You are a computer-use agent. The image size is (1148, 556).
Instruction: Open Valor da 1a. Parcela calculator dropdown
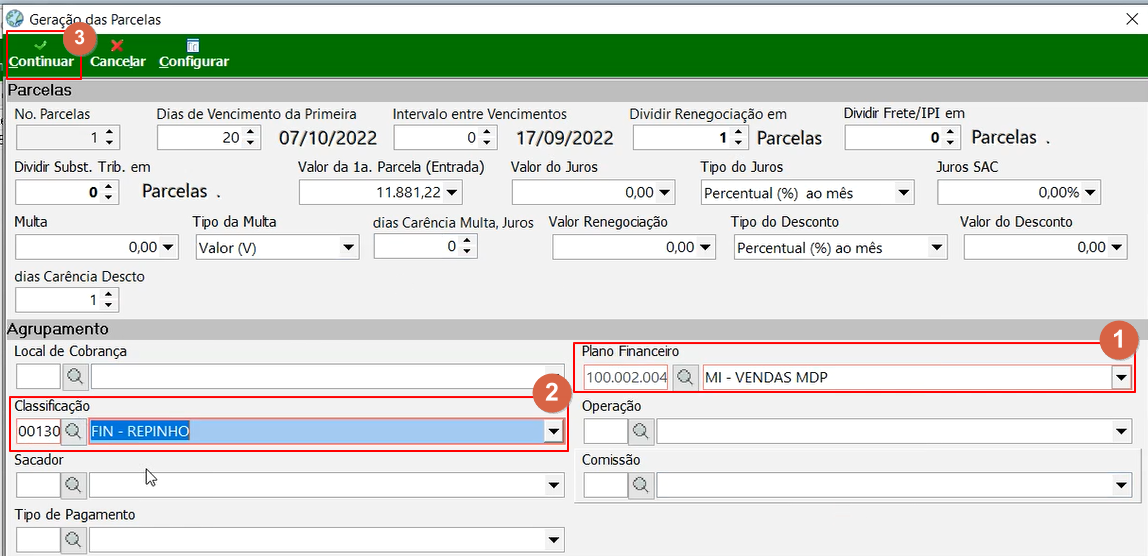(x=452, y=193)
